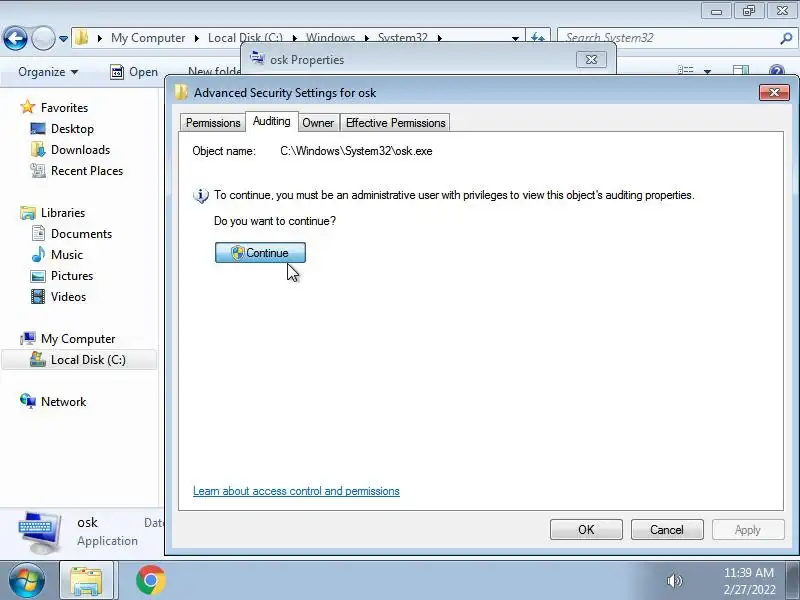The width and height of the screenshot is (800, 600).
Task: Refresh the System32 folder view
Action: click(538, 38)
